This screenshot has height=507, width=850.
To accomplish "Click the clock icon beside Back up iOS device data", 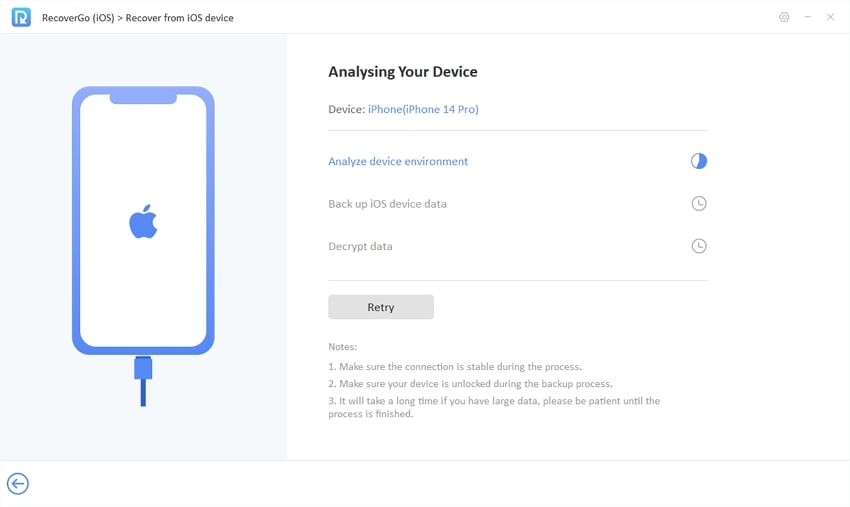I will 699,204.
